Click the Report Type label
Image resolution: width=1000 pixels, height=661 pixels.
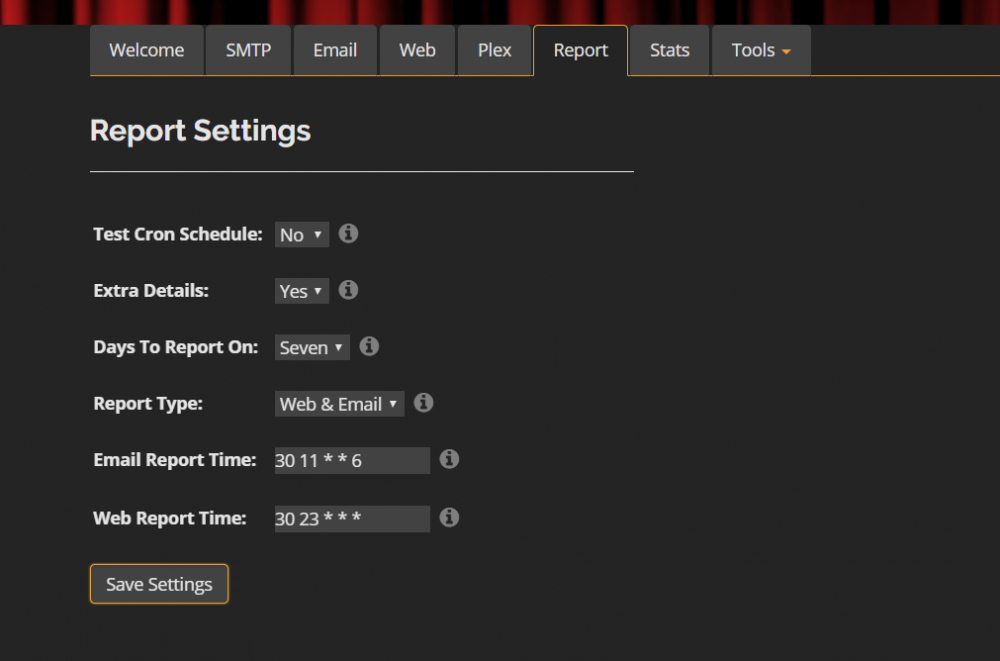148,403
